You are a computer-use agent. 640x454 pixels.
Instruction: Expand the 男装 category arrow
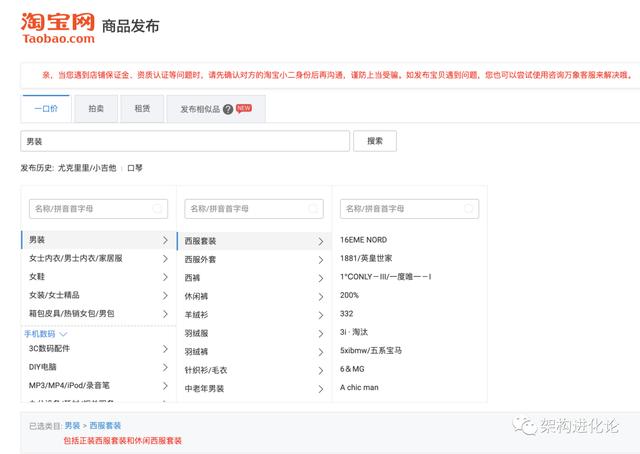(165, 240)
